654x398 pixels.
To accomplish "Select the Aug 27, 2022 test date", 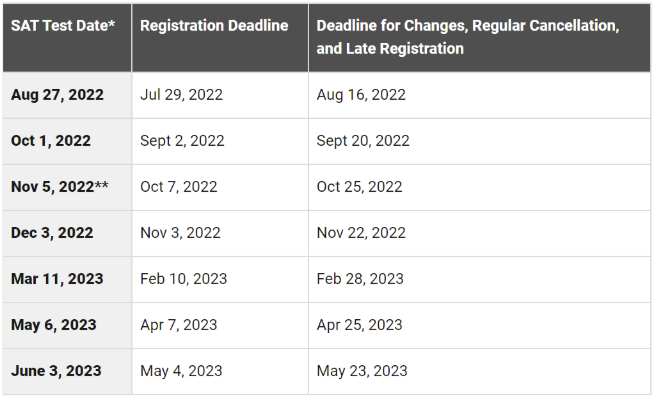I will [x=57, y=95].
